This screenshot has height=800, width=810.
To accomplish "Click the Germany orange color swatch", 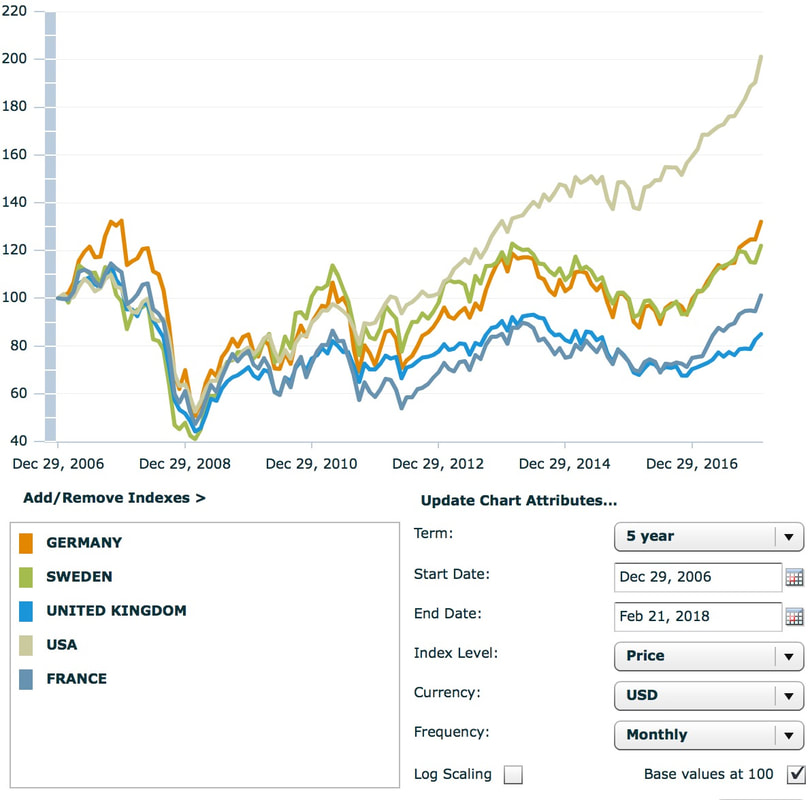I will [26, 543].
